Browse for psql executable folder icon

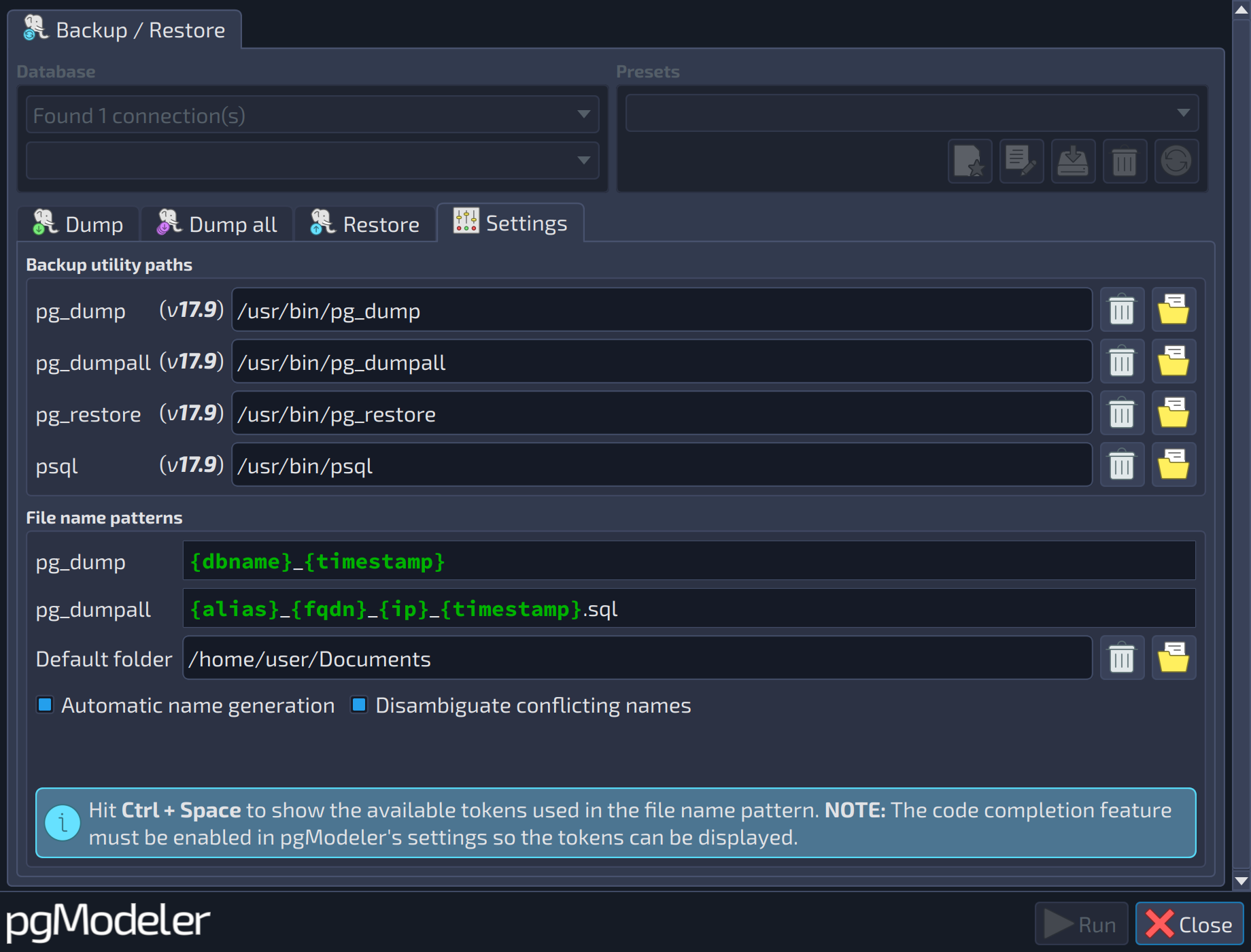pyautogui.click(x=1173, y=465)
